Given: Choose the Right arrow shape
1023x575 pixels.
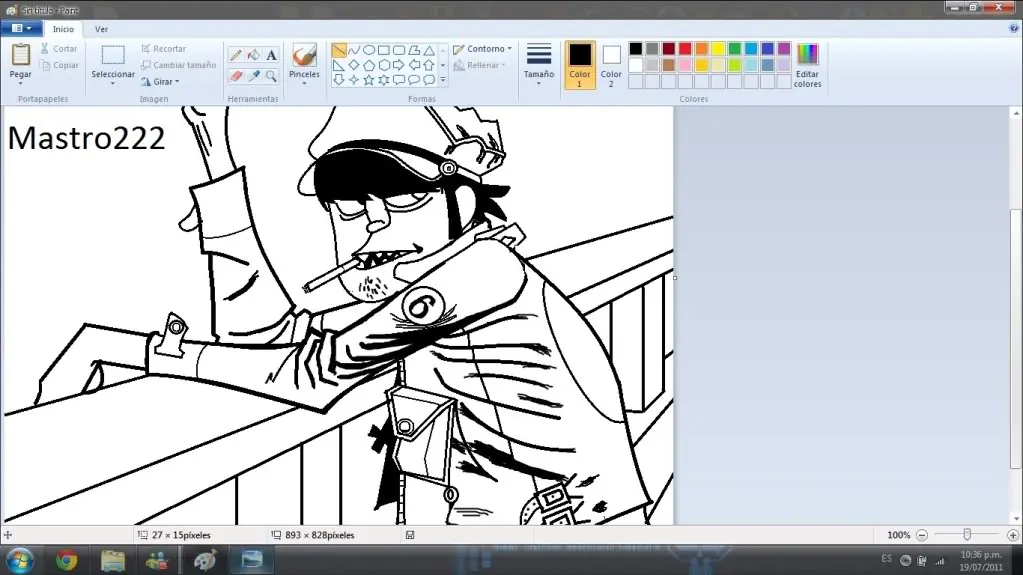Looking at the screenshot, I should pyautogui.click(x=399, y=65).
